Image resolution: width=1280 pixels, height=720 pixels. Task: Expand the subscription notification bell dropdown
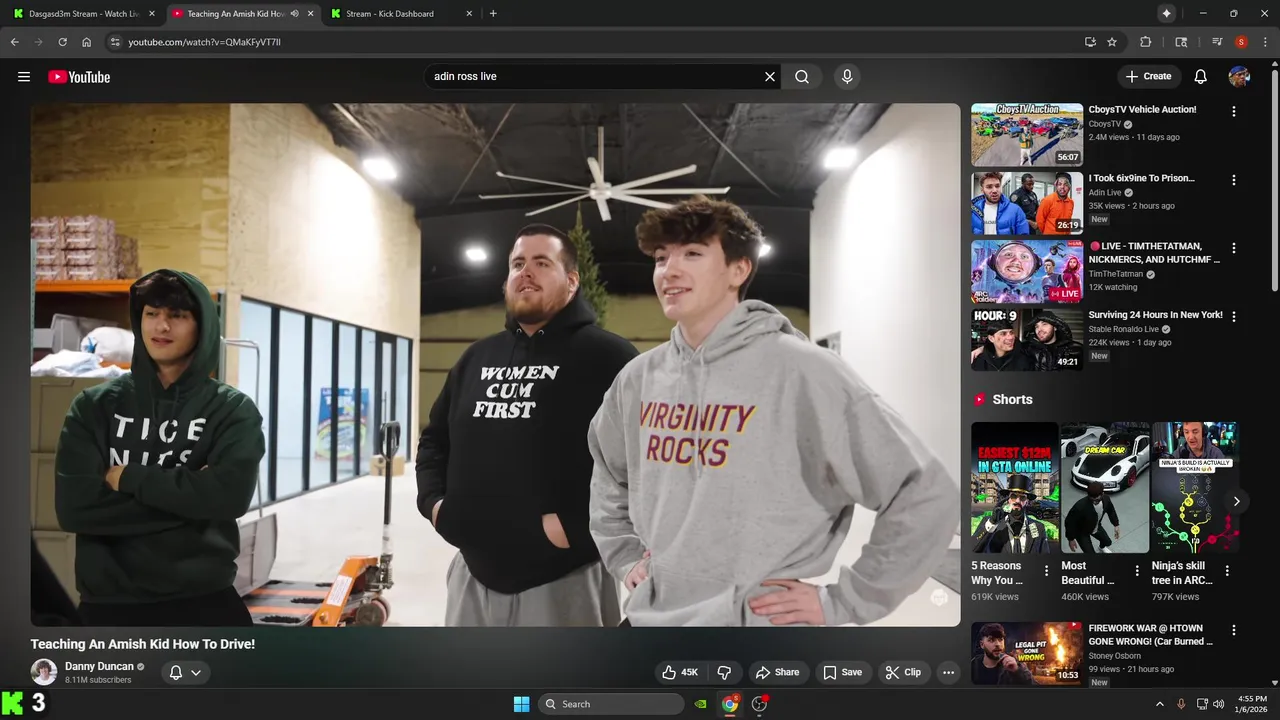185,672
